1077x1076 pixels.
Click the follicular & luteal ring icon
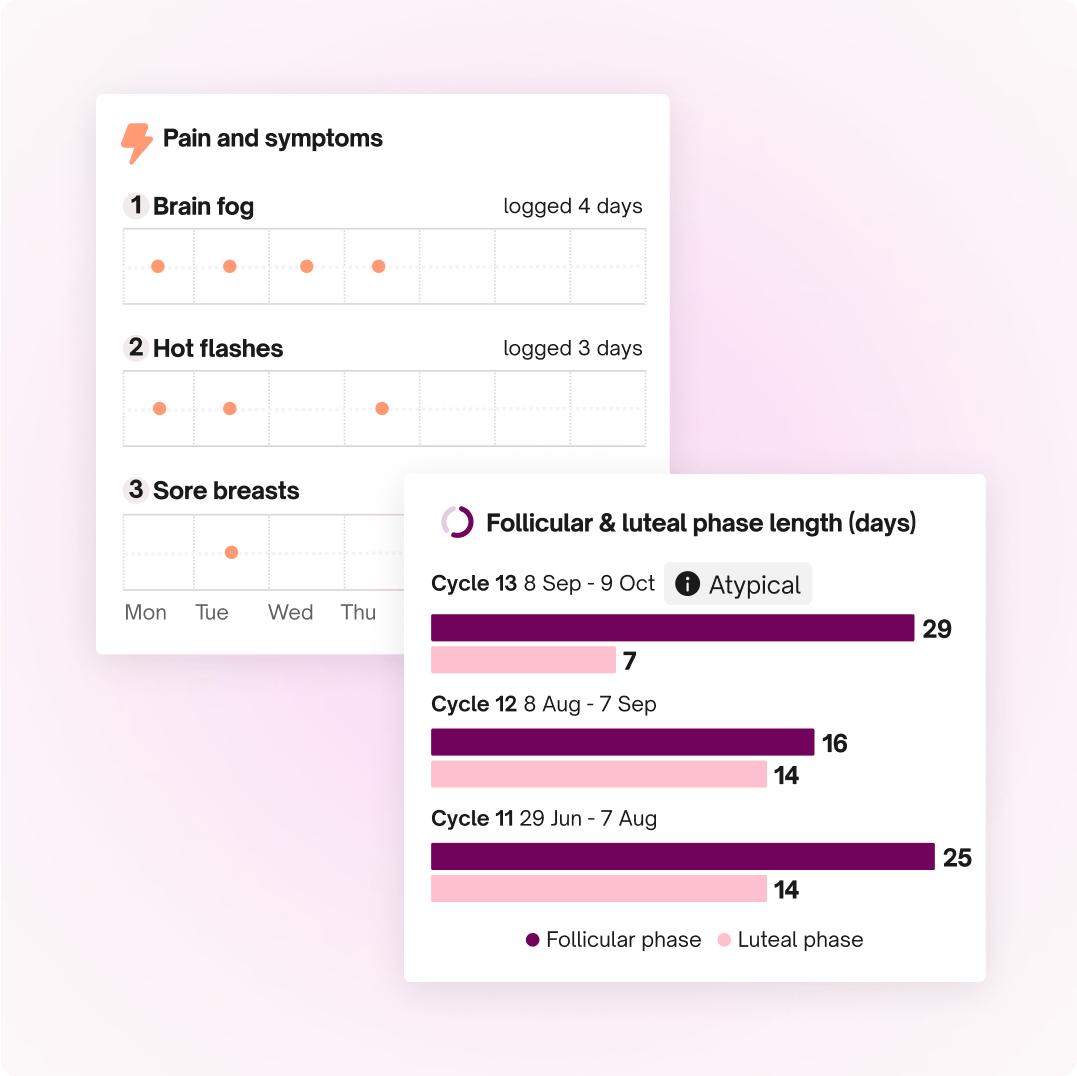[457, 522]
